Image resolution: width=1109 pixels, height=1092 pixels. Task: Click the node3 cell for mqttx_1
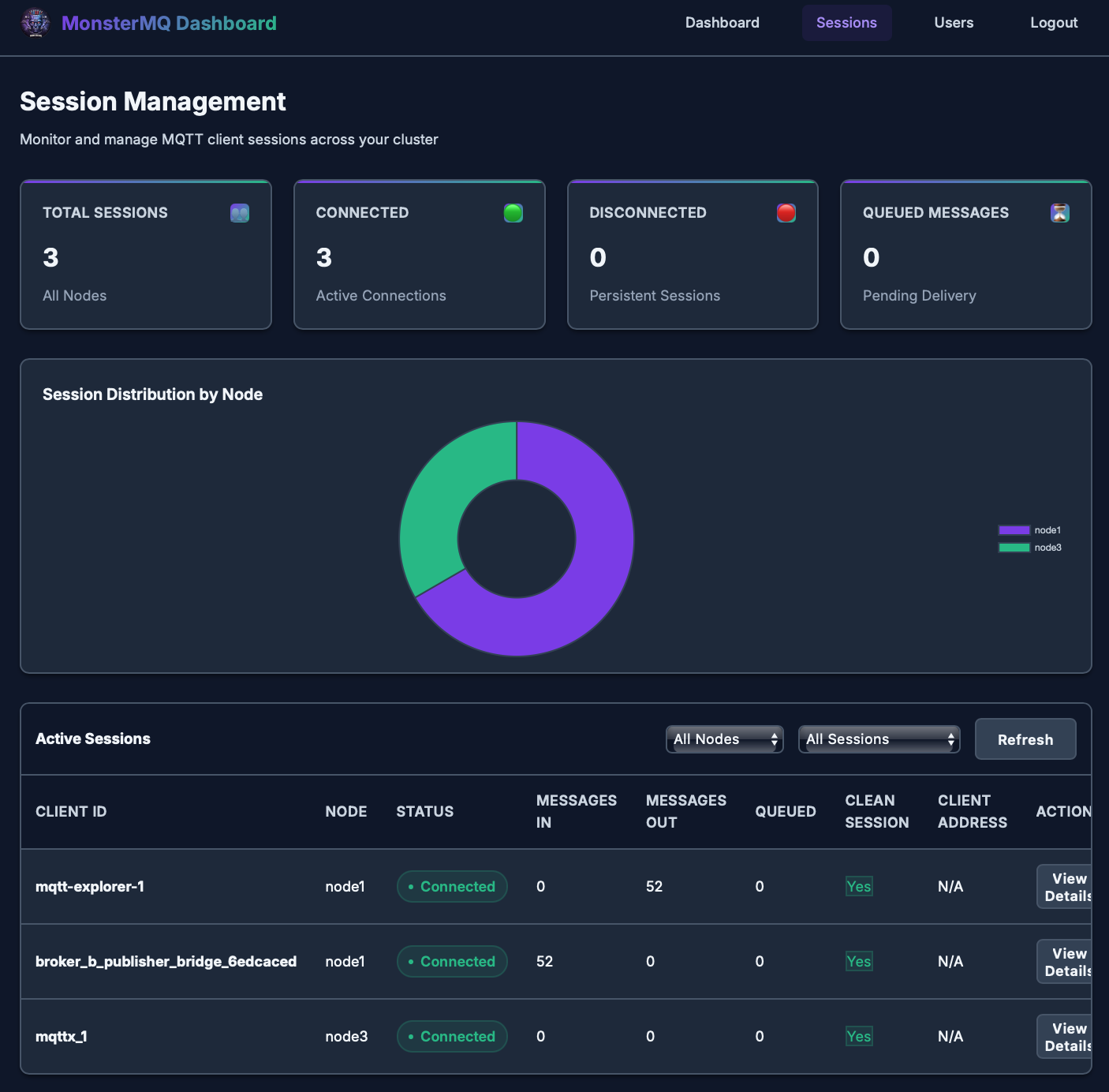346,1037
